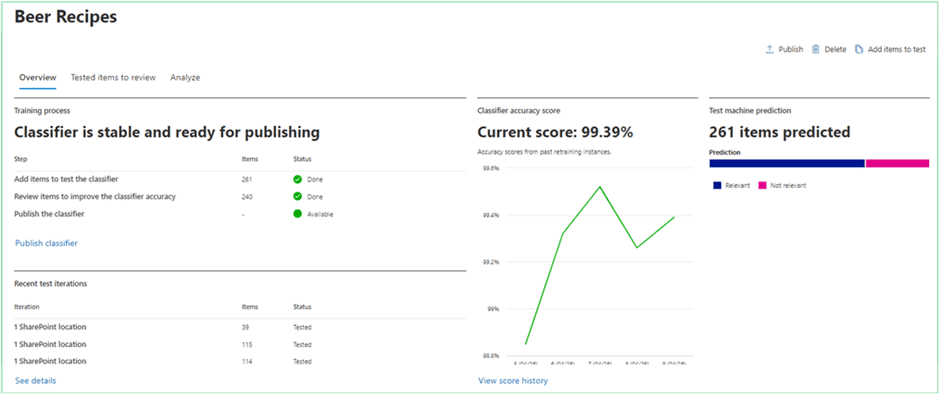Click the 'Current score: 99.39%' heading
This screenshot has height=396, width=941.
555,133
